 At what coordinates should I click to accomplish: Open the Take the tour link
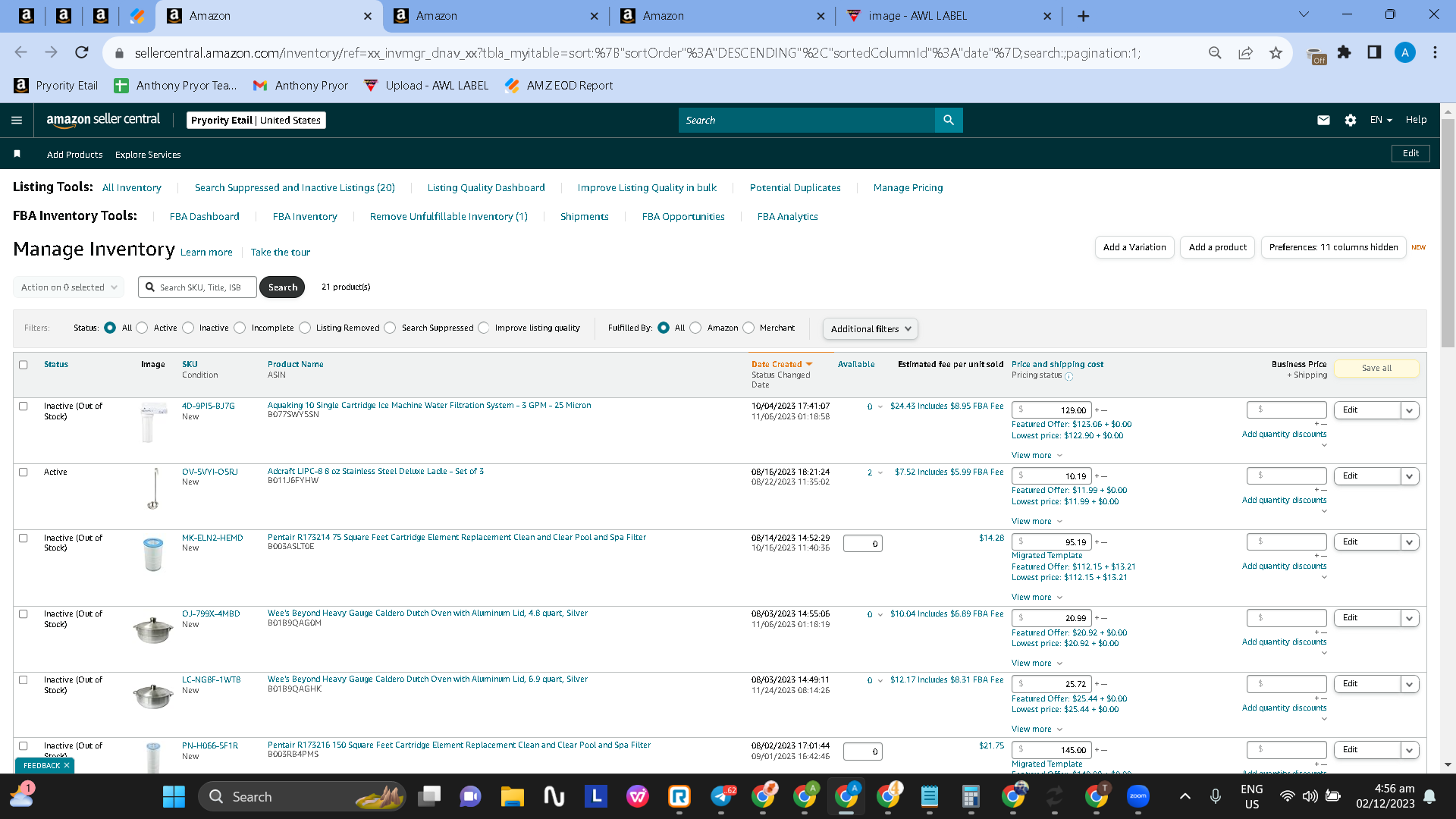coord(281,252)
